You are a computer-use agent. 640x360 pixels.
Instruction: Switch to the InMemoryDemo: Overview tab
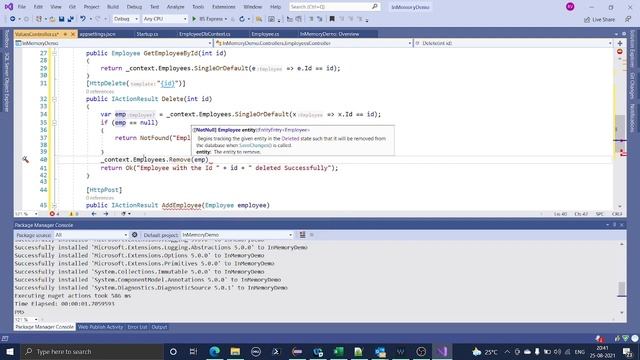330,34
